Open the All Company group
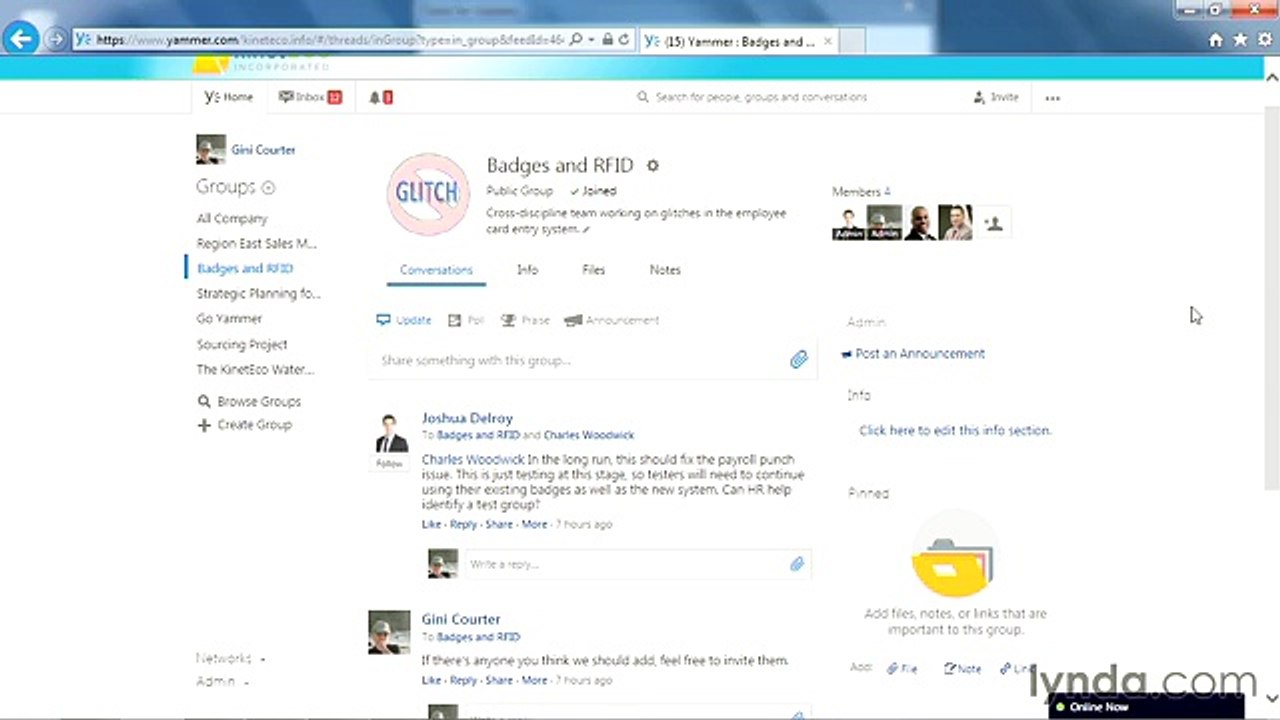The width and height of the screenshot is (1280, 720). (x=232, y=218)
